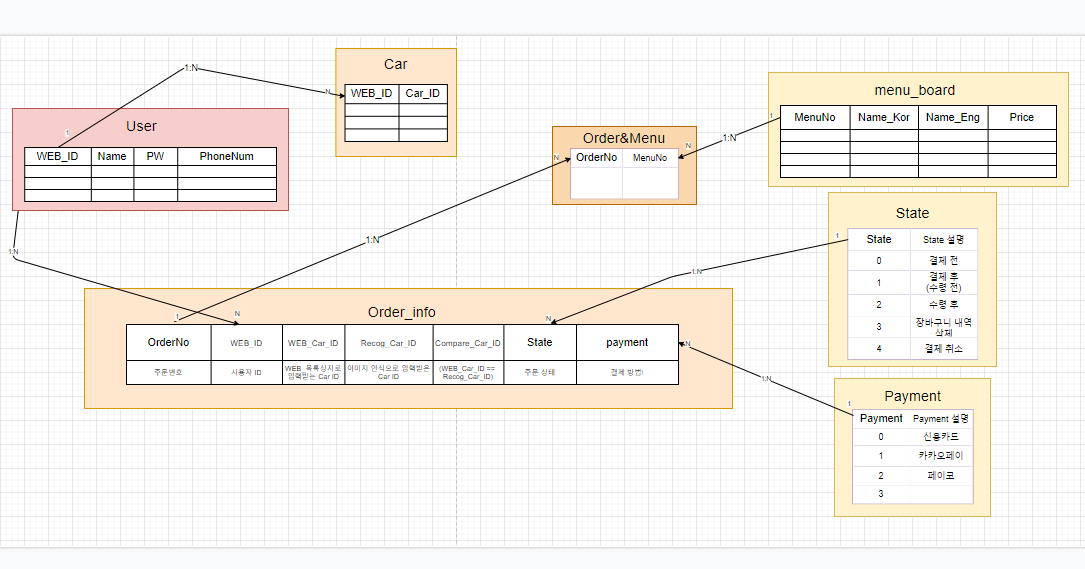Select the Name column header in User

tap(112, 156)
